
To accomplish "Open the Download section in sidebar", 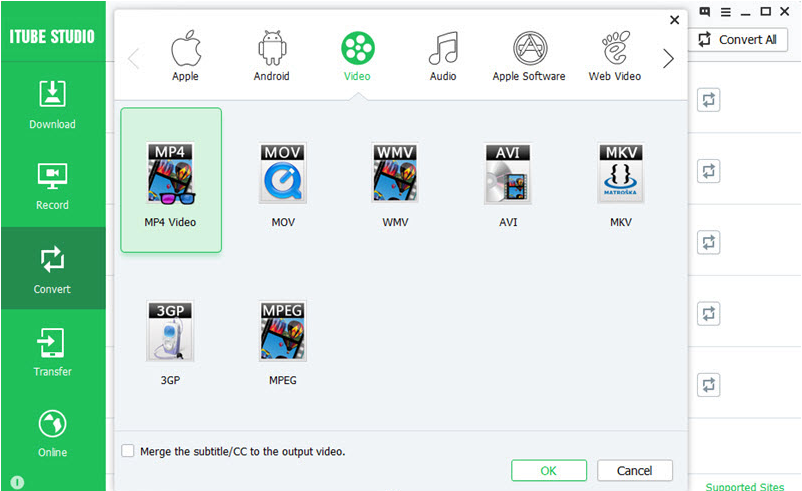I will click(x=52, y=105).
